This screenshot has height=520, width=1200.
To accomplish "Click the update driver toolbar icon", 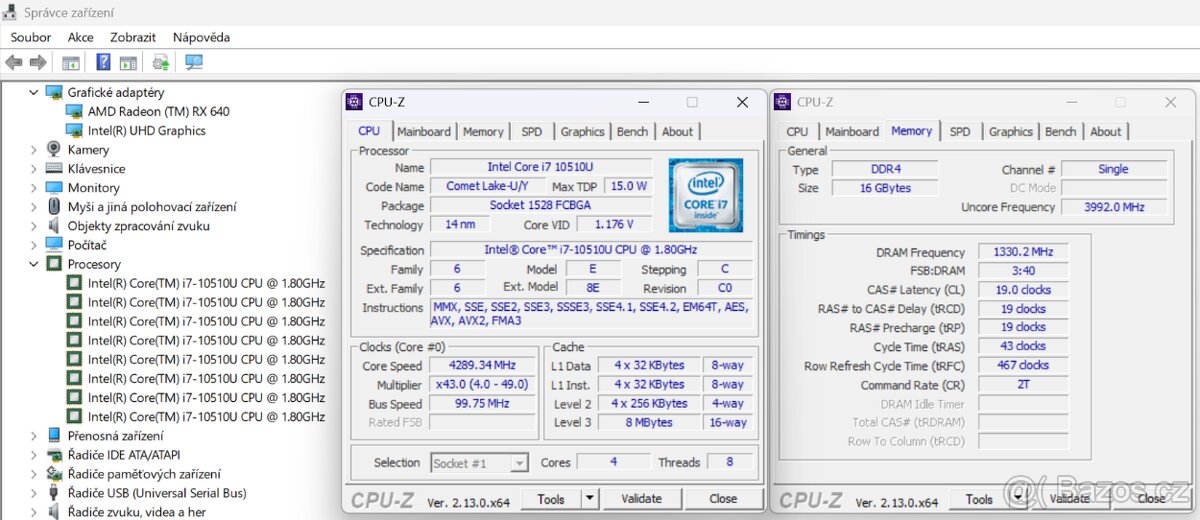I will 160,63.
